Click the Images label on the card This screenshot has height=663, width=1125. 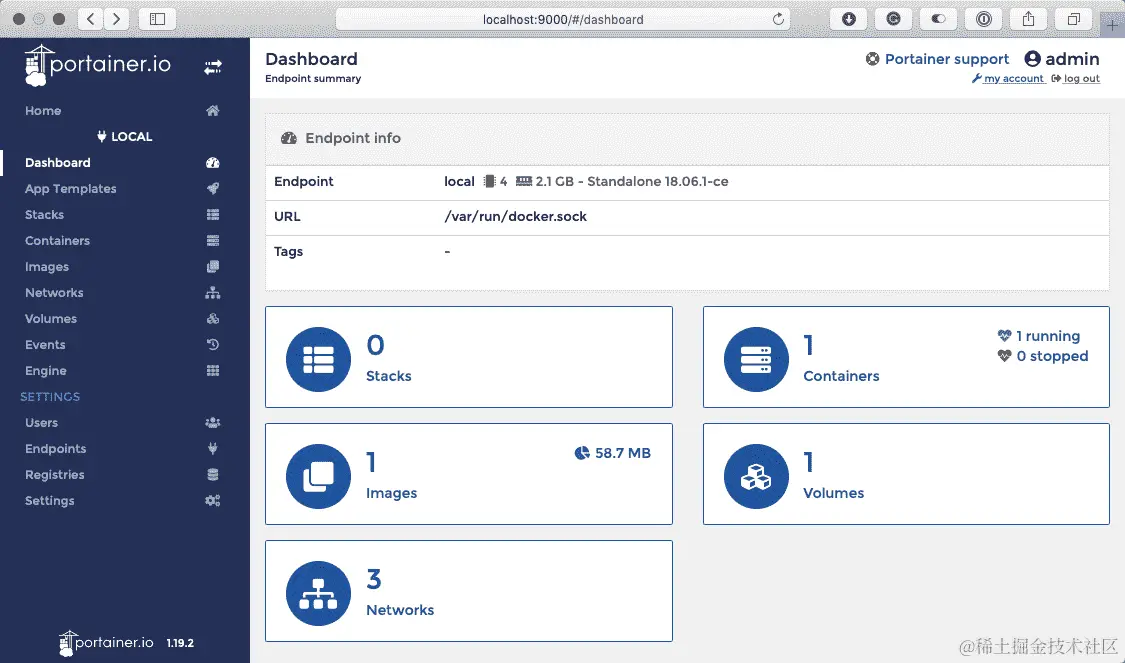(391, 493)
